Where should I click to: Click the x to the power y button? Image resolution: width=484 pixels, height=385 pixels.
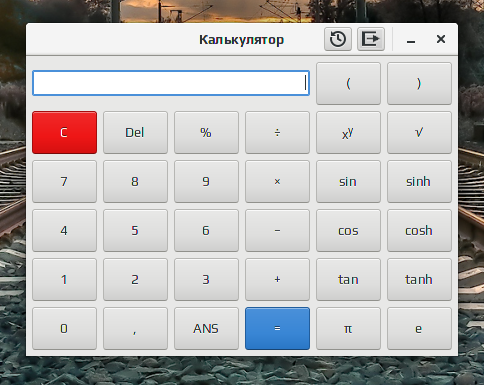coord(348,132)
